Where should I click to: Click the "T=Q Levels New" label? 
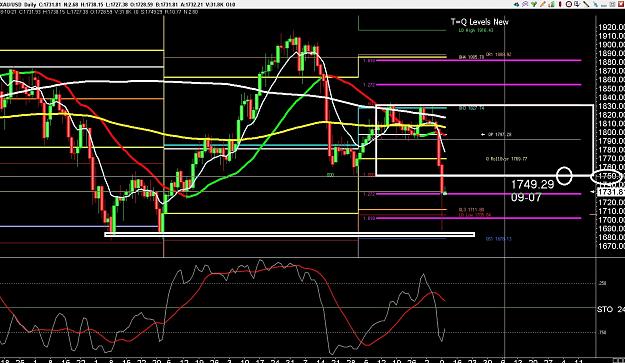(x=480, y=22)
